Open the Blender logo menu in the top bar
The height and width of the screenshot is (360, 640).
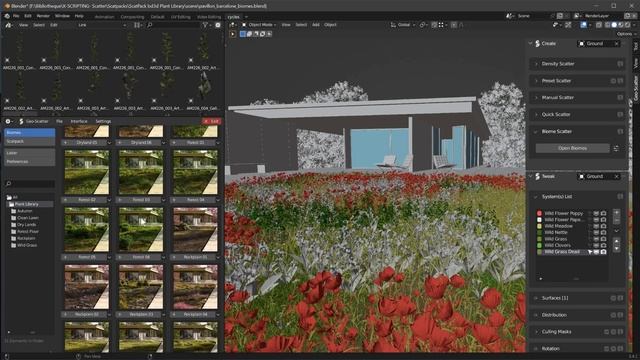point(7,16)
